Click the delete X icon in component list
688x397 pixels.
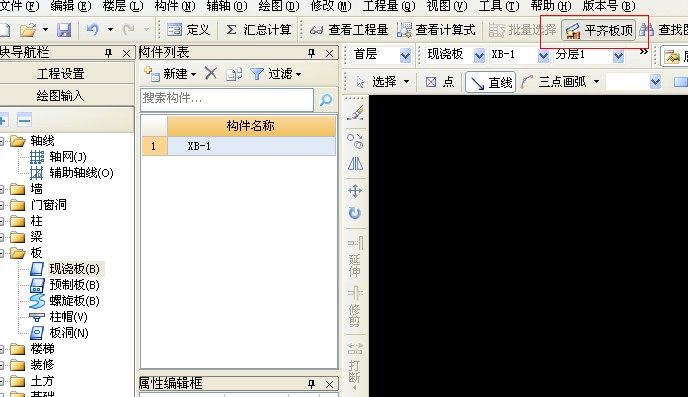click(211, 73)
